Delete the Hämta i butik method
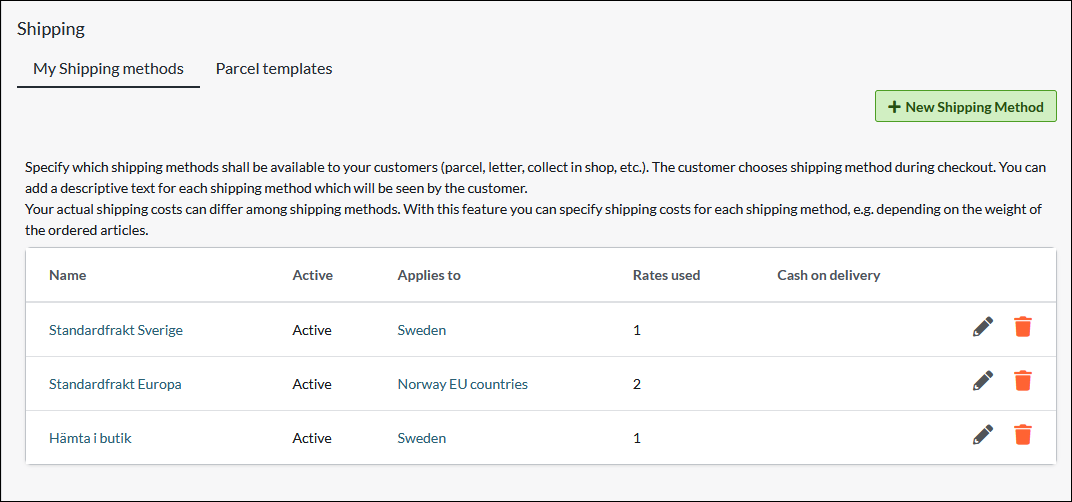Image resolution: width=1072 pixels, height=502 pixels. (1022, 435)
